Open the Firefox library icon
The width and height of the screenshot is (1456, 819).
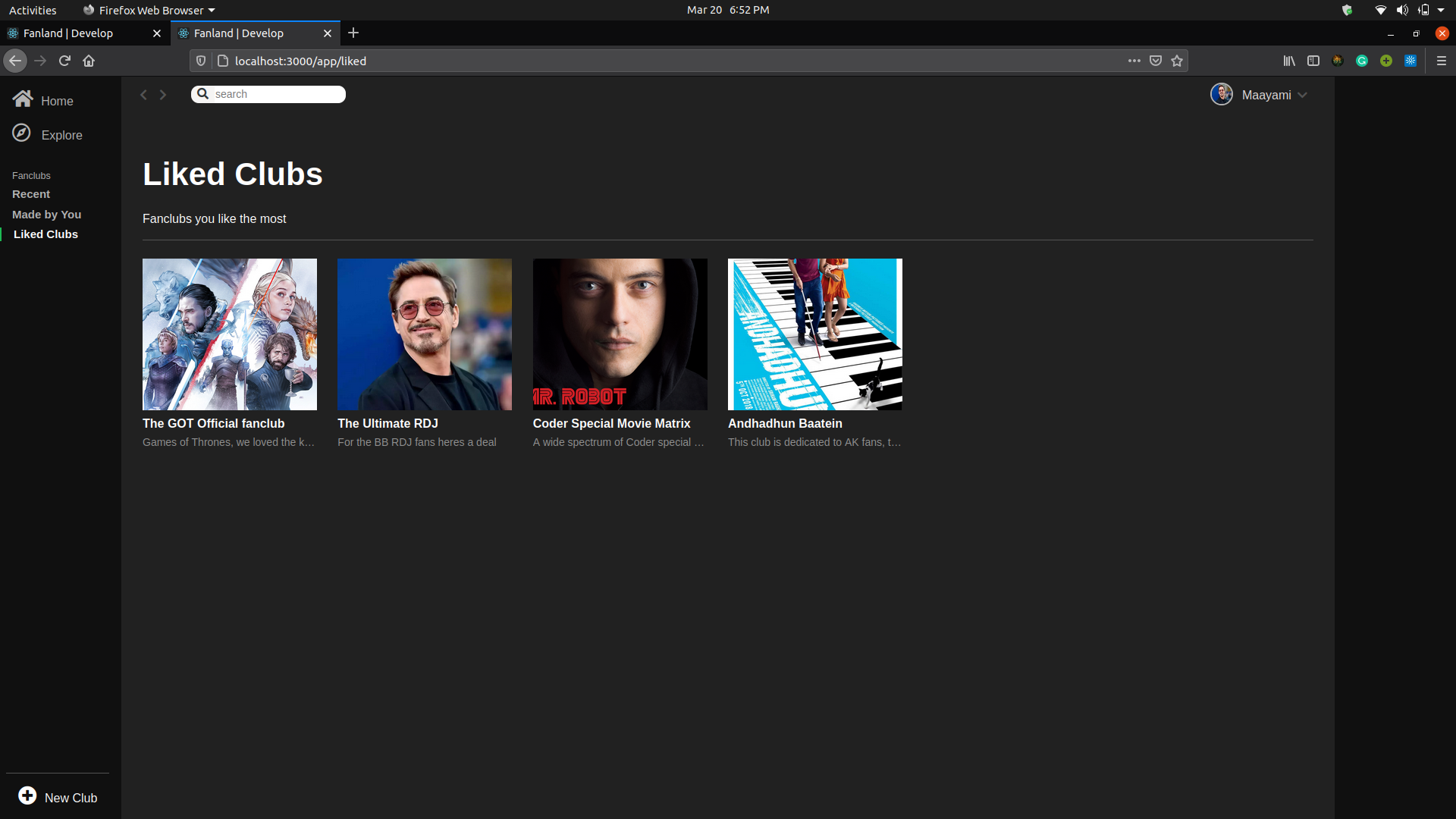point(1289,61)
